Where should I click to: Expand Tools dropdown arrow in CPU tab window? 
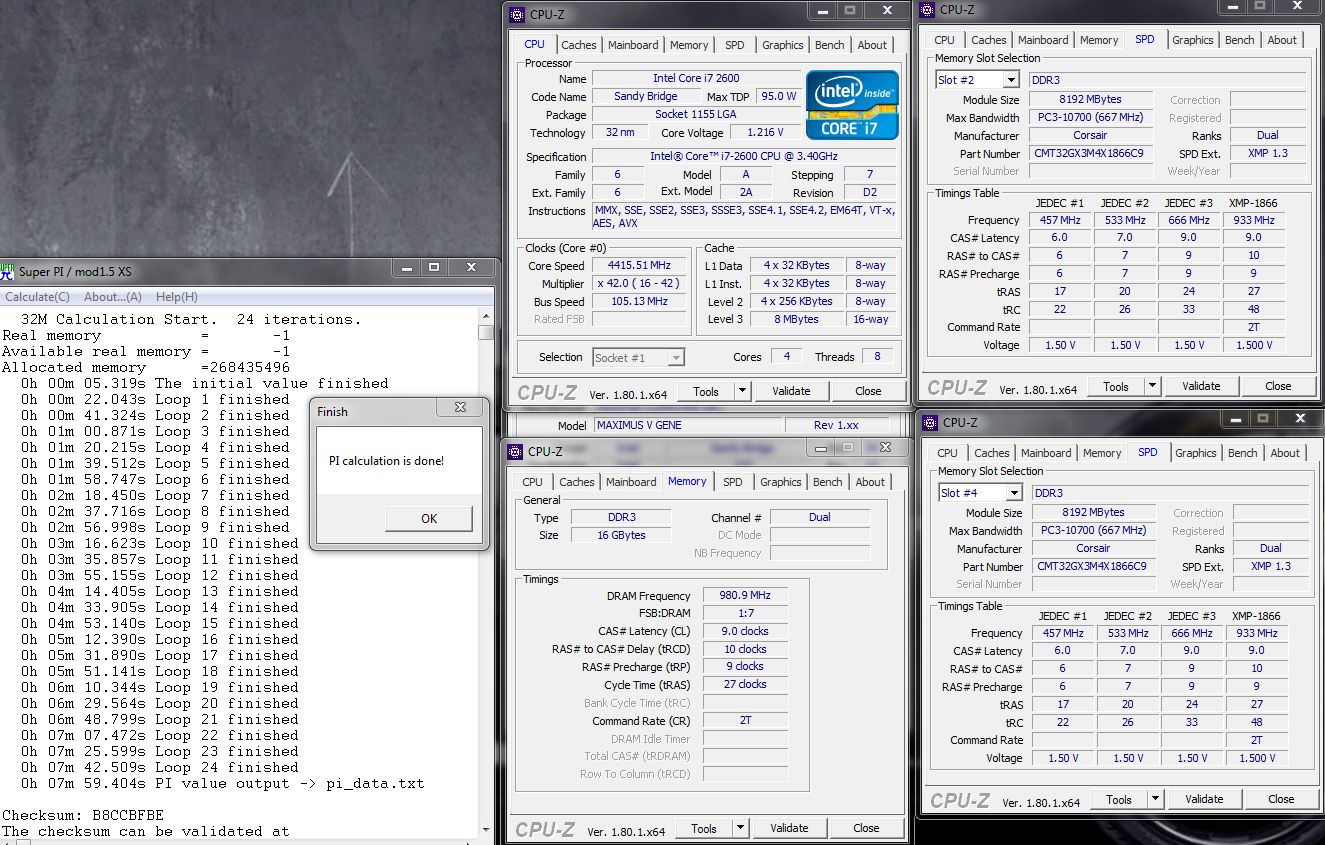click(x=742, y=391)
